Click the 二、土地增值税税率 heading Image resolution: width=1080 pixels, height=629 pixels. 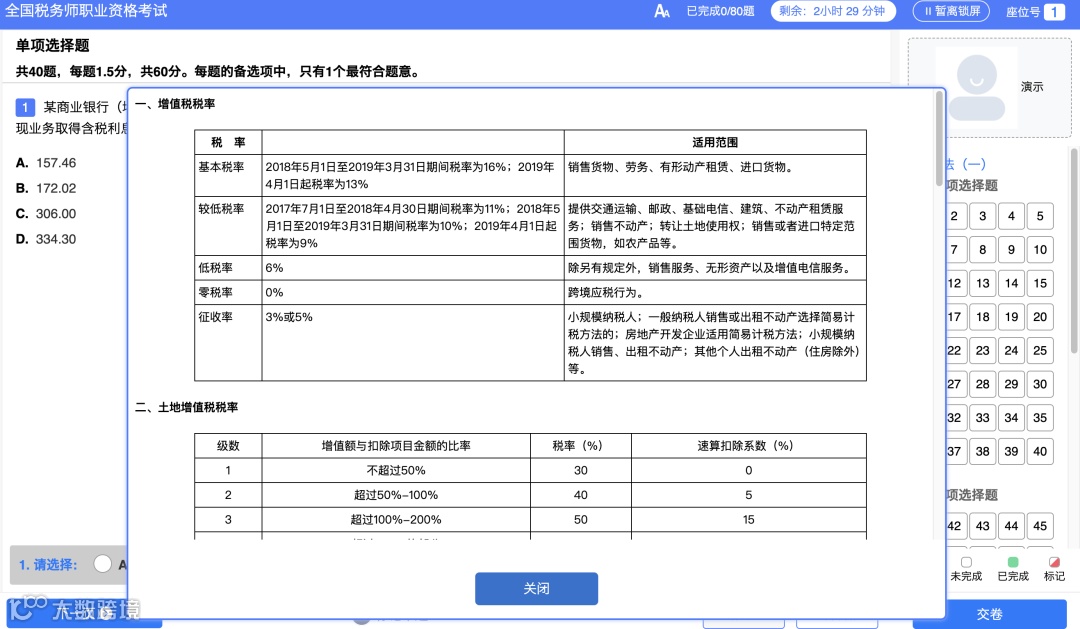point(187,407)
